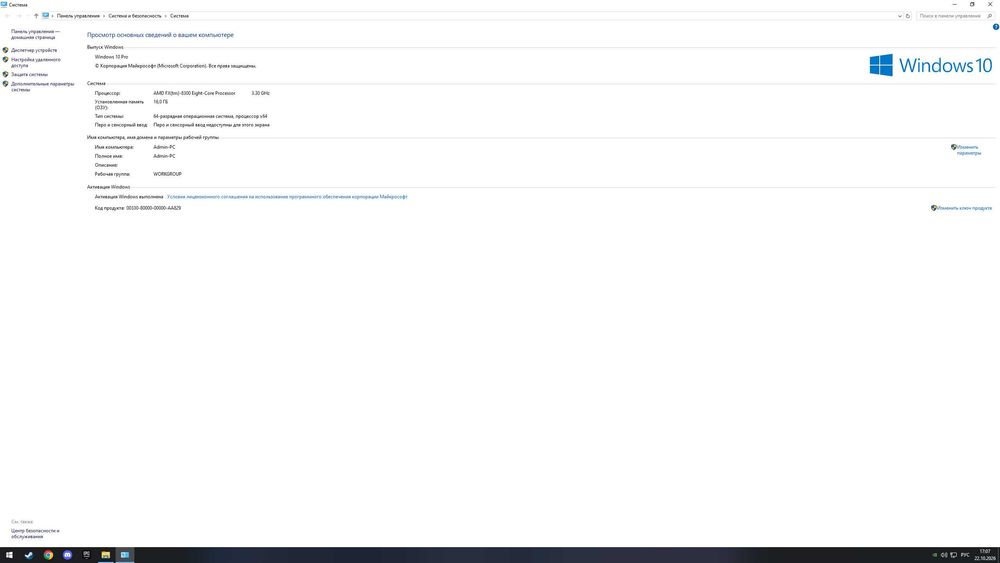Expand the address bar history dropdown arrow
The image size is (1000, 563).
click(x=899, y=16)
